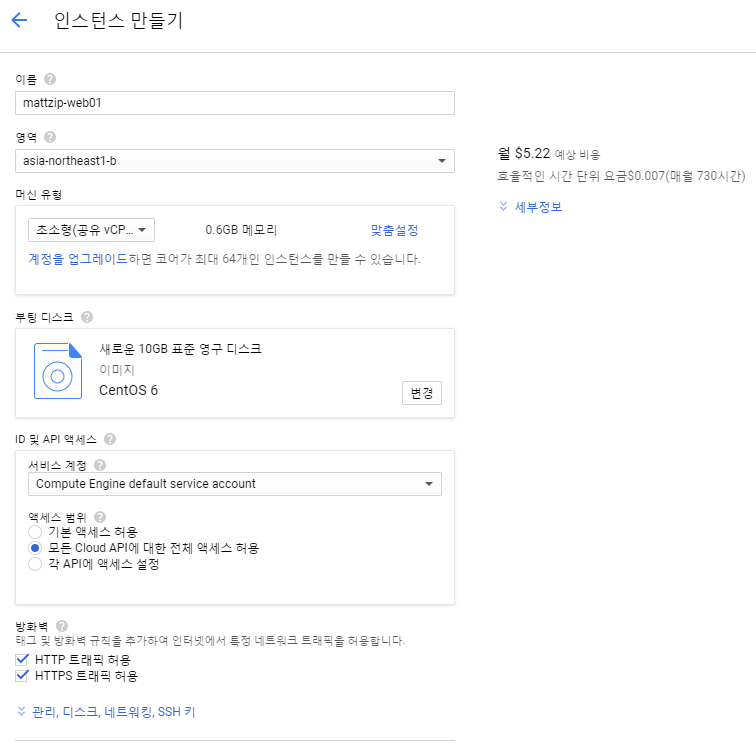756x753 pixels.
Task: Open help icon next to 부팅 디스크
Action: 87,317
